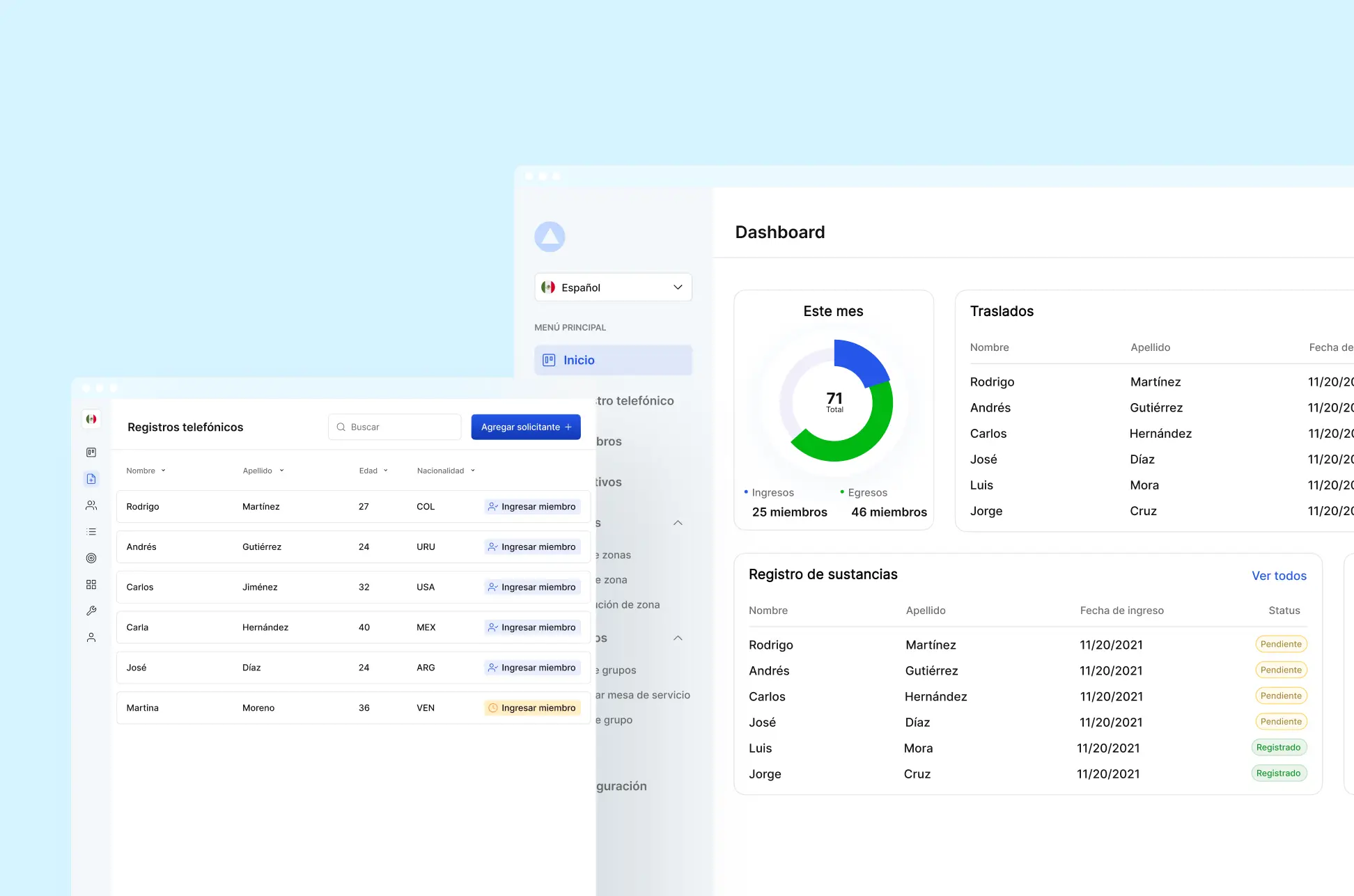This screenshot has width=1354, height=896.
Task: Select the Mexican flag icon in sidebar
Action: click(x=91, y=418)
